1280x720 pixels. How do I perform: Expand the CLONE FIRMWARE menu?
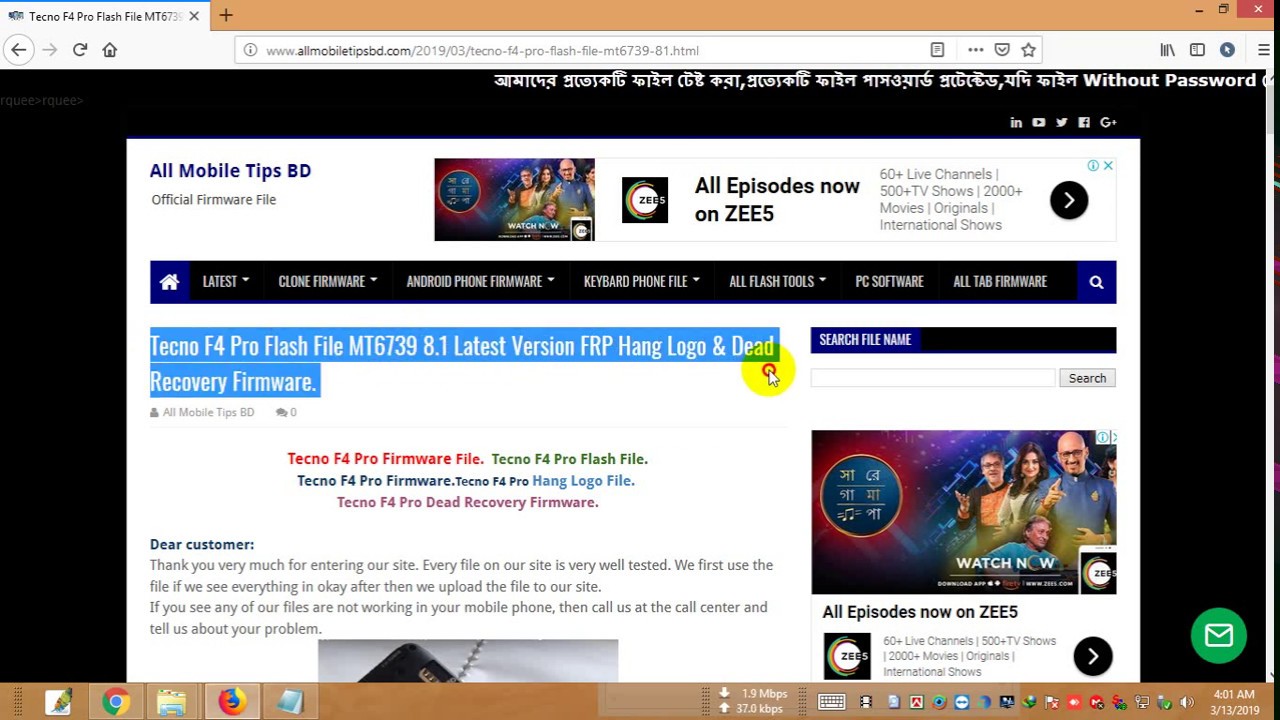click(327, 282)
